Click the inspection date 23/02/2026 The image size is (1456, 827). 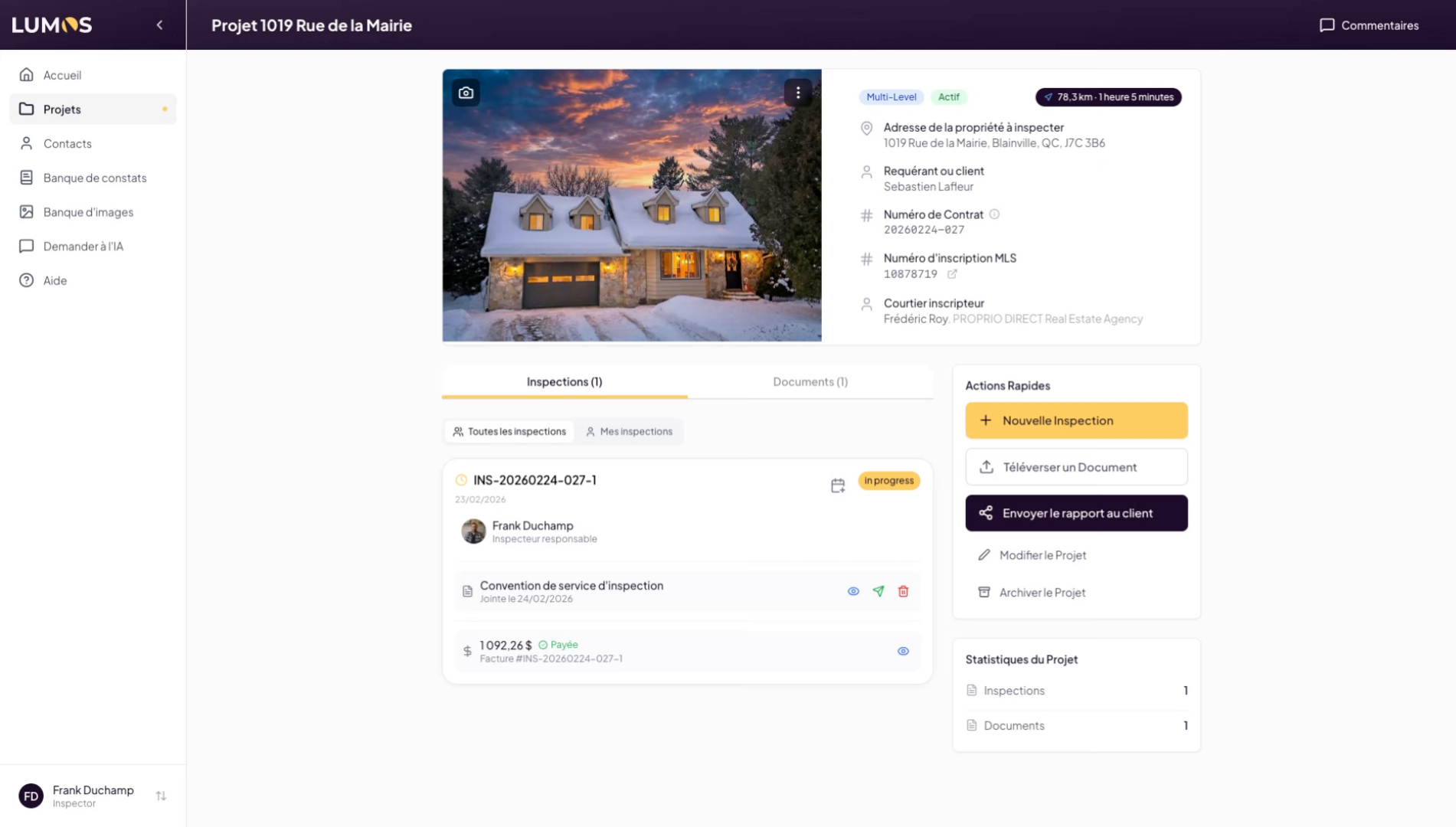[480, 500]
